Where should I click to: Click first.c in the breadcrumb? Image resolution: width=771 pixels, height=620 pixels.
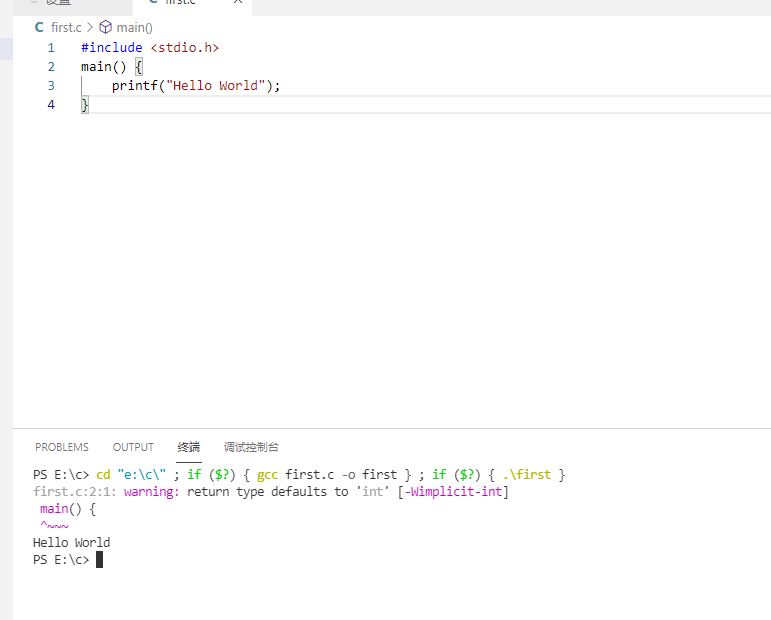click(66, 28)
